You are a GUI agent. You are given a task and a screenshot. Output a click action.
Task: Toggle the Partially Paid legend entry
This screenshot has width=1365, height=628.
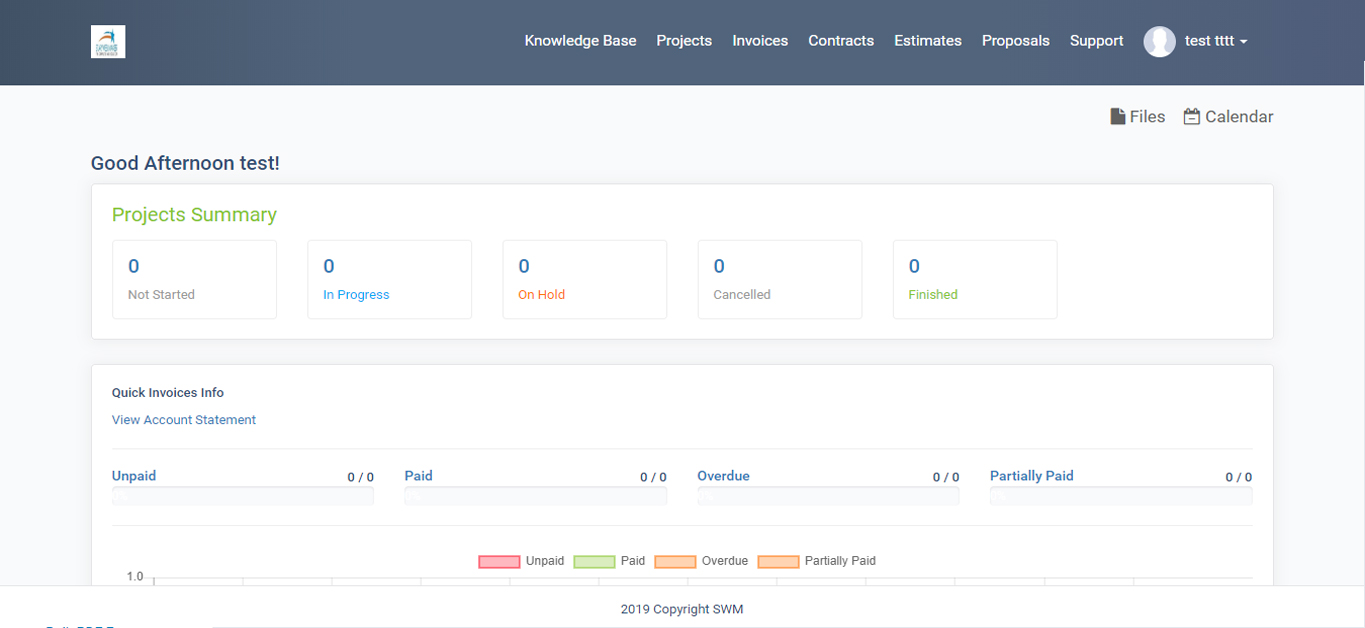coord(817,562)
